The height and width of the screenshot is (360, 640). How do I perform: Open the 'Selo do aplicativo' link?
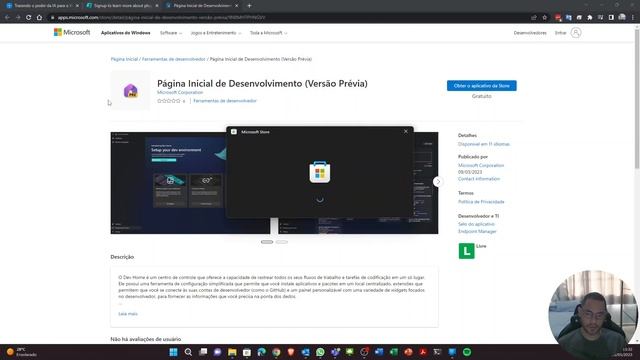click(x=476, y=224)
